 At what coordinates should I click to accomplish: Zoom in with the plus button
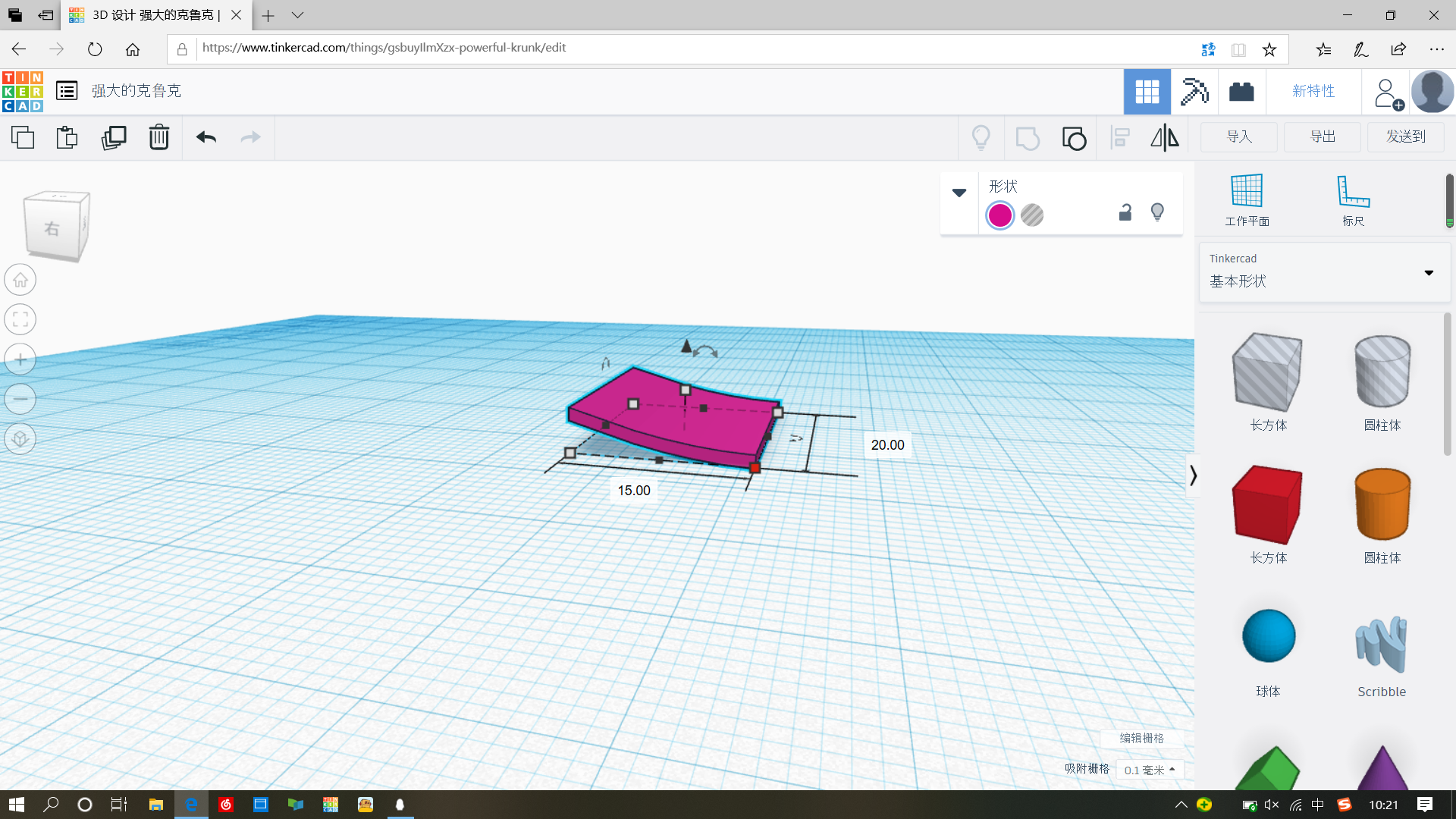pyautogui.click(x=20, y=359)
